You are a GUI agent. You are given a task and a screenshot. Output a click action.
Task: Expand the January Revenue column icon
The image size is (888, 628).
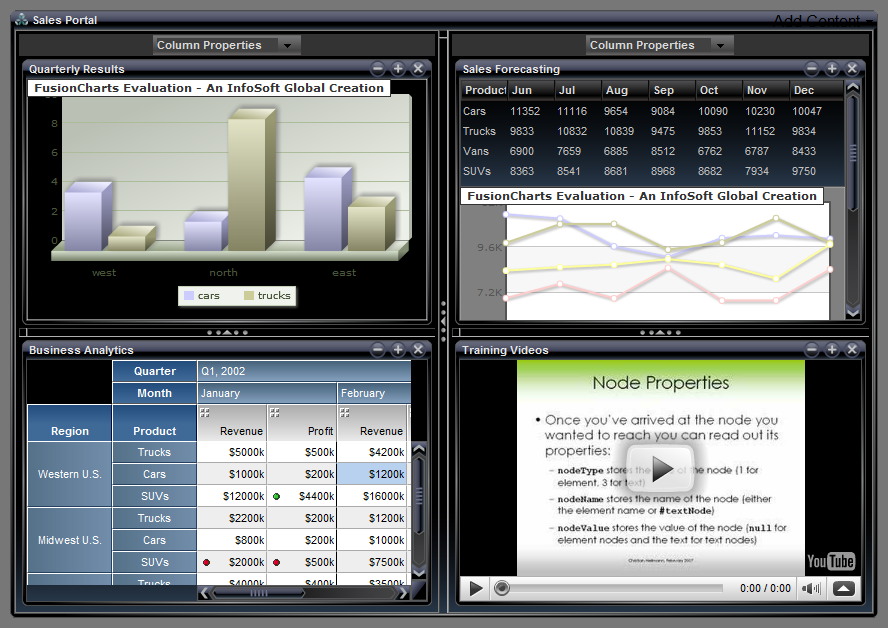[205, 412]
